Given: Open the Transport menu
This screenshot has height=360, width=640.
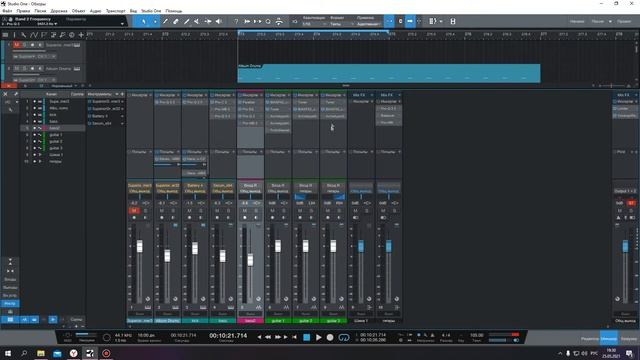Looking at the screenshot, I should coord(116,11).
